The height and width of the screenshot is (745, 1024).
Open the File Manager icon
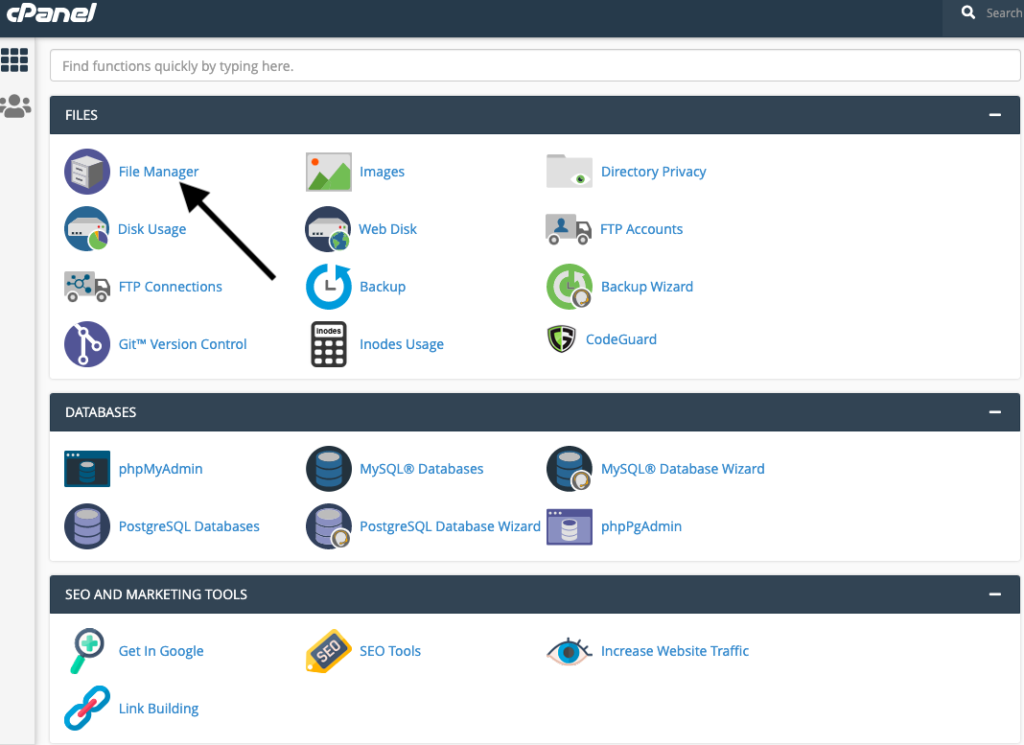(x=87, y=172)
